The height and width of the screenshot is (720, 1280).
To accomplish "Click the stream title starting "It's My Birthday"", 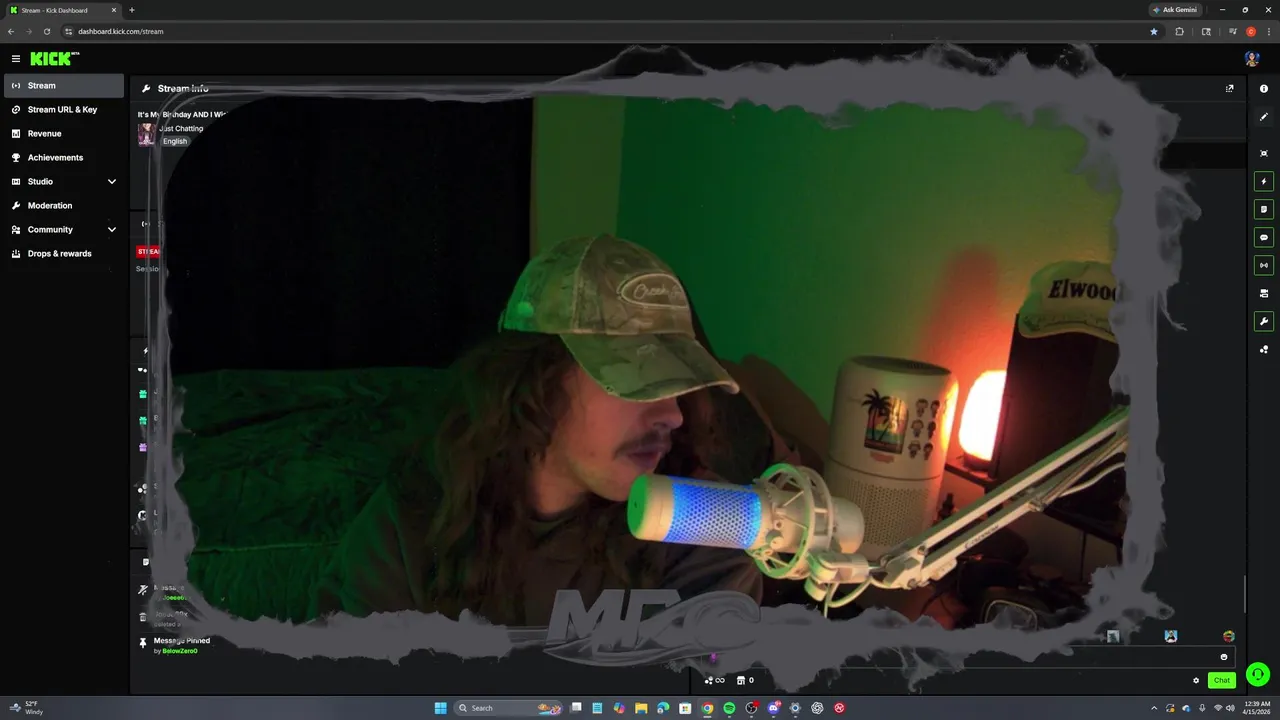I will 182,115.
